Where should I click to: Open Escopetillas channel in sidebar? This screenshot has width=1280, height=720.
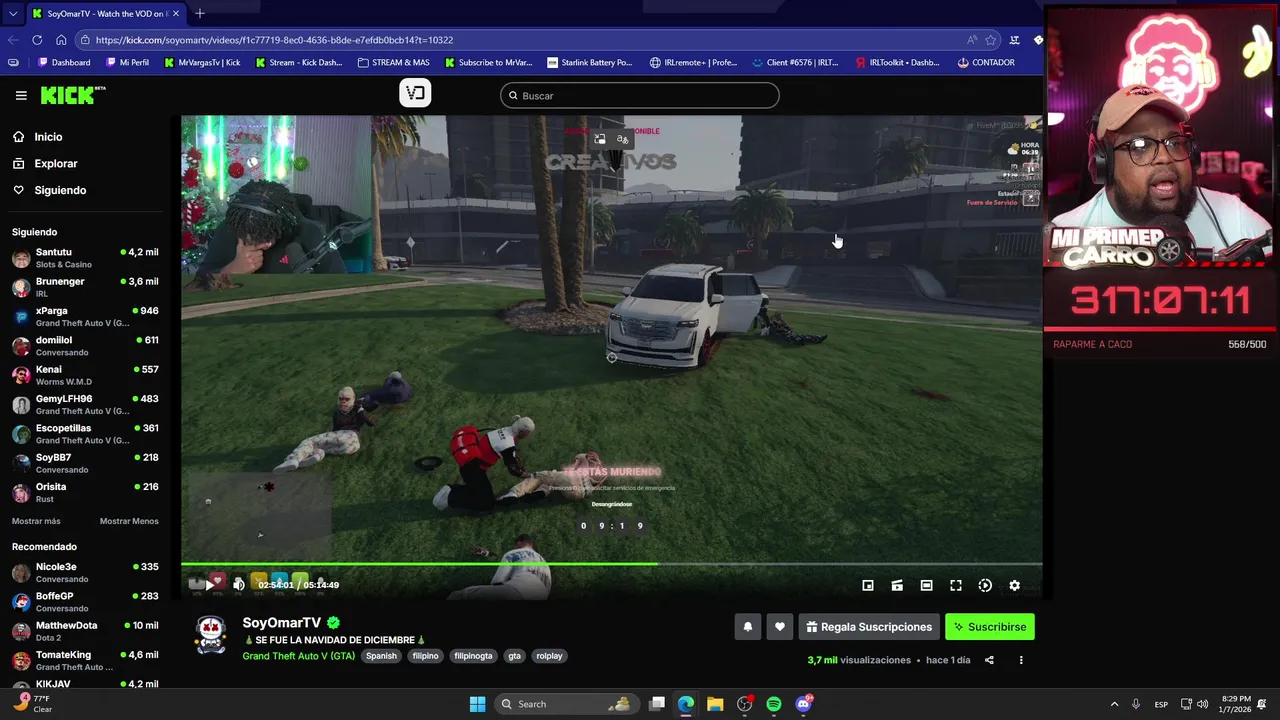pyautogui.click(x=85, y=433)
